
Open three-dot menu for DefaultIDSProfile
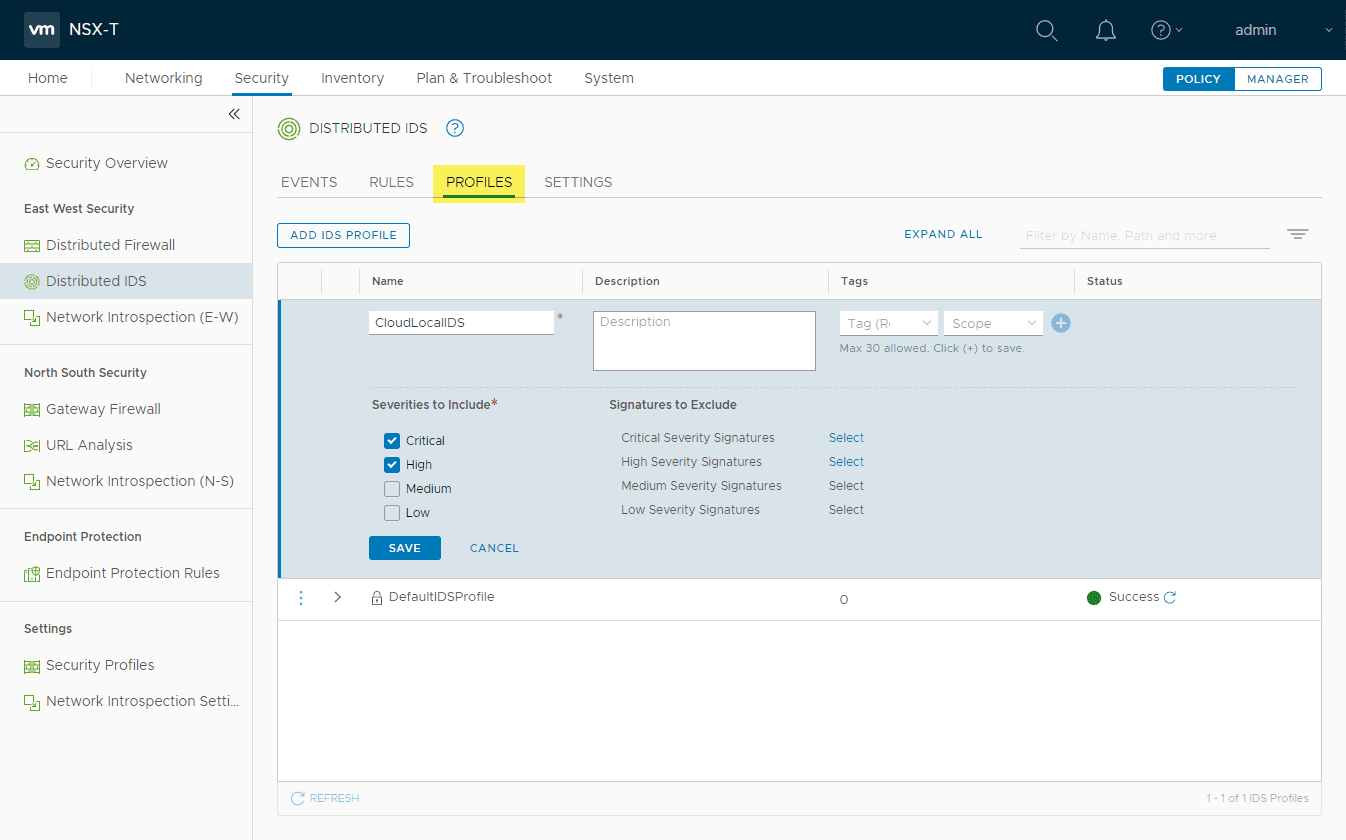click(x=300, y=598)
